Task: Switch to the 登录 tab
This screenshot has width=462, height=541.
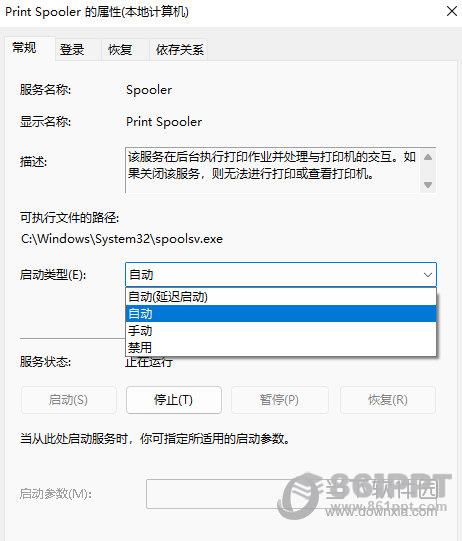Action: pyautogui.click(x=72, y=50)
